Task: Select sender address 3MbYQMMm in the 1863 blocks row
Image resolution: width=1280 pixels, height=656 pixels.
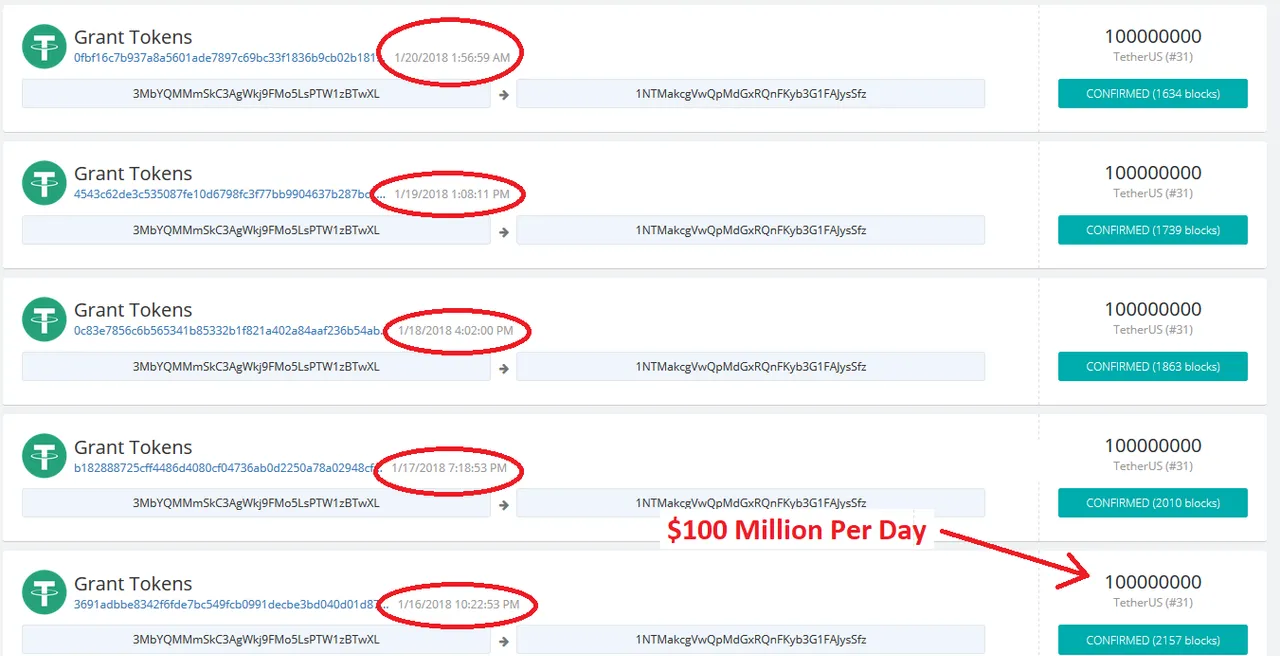Action: coord(256,367)
